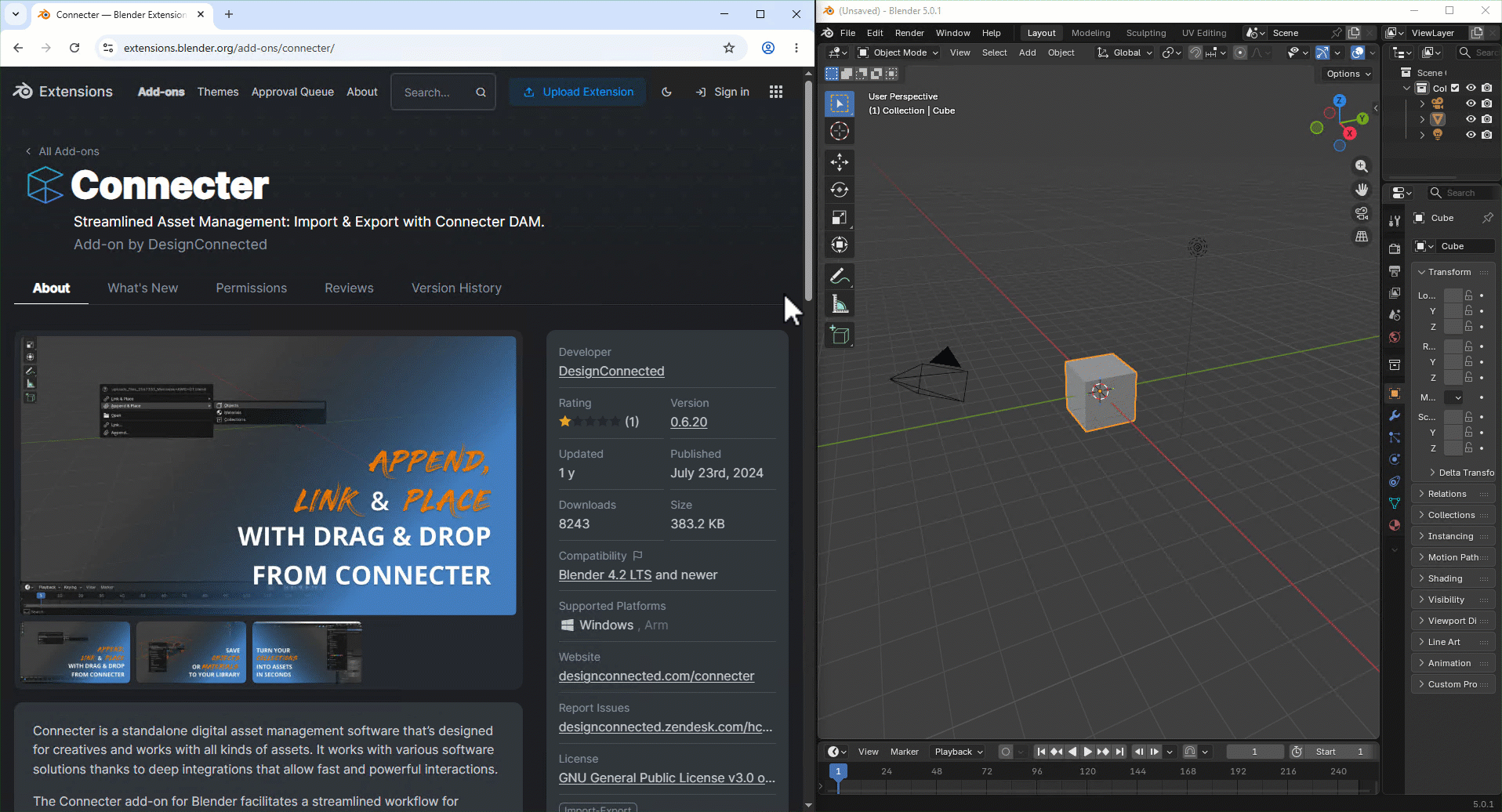Open the What's New tab
Image resolution: width=1502 pixels, height=812 pixels.
click(143, 288)
